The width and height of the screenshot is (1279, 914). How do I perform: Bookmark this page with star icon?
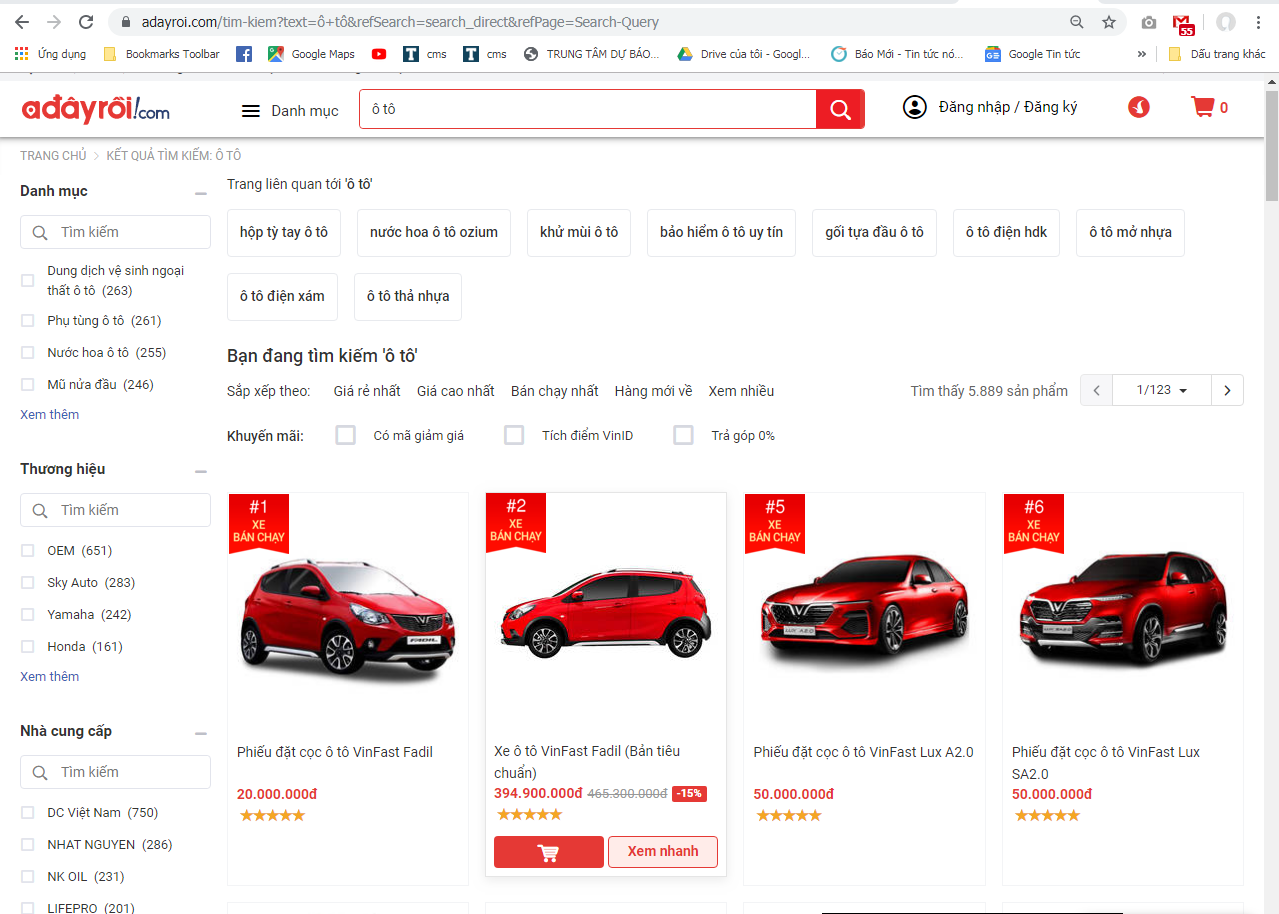tap(1109, 22)
